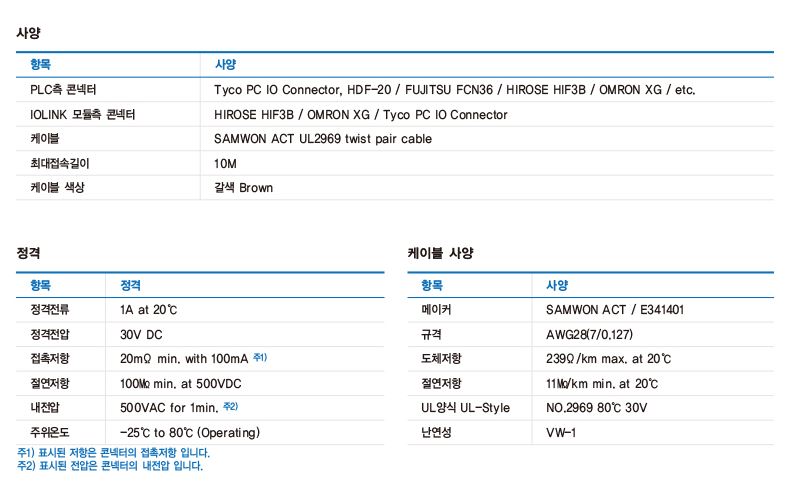Click '항목' header in the 정격 table
Viewport: 788px width, 501px height.
[x=40, y=285]
